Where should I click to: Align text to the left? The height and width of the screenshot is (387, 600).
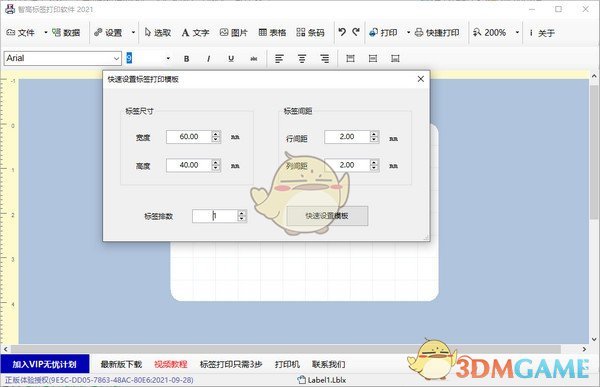click(279, 59)
